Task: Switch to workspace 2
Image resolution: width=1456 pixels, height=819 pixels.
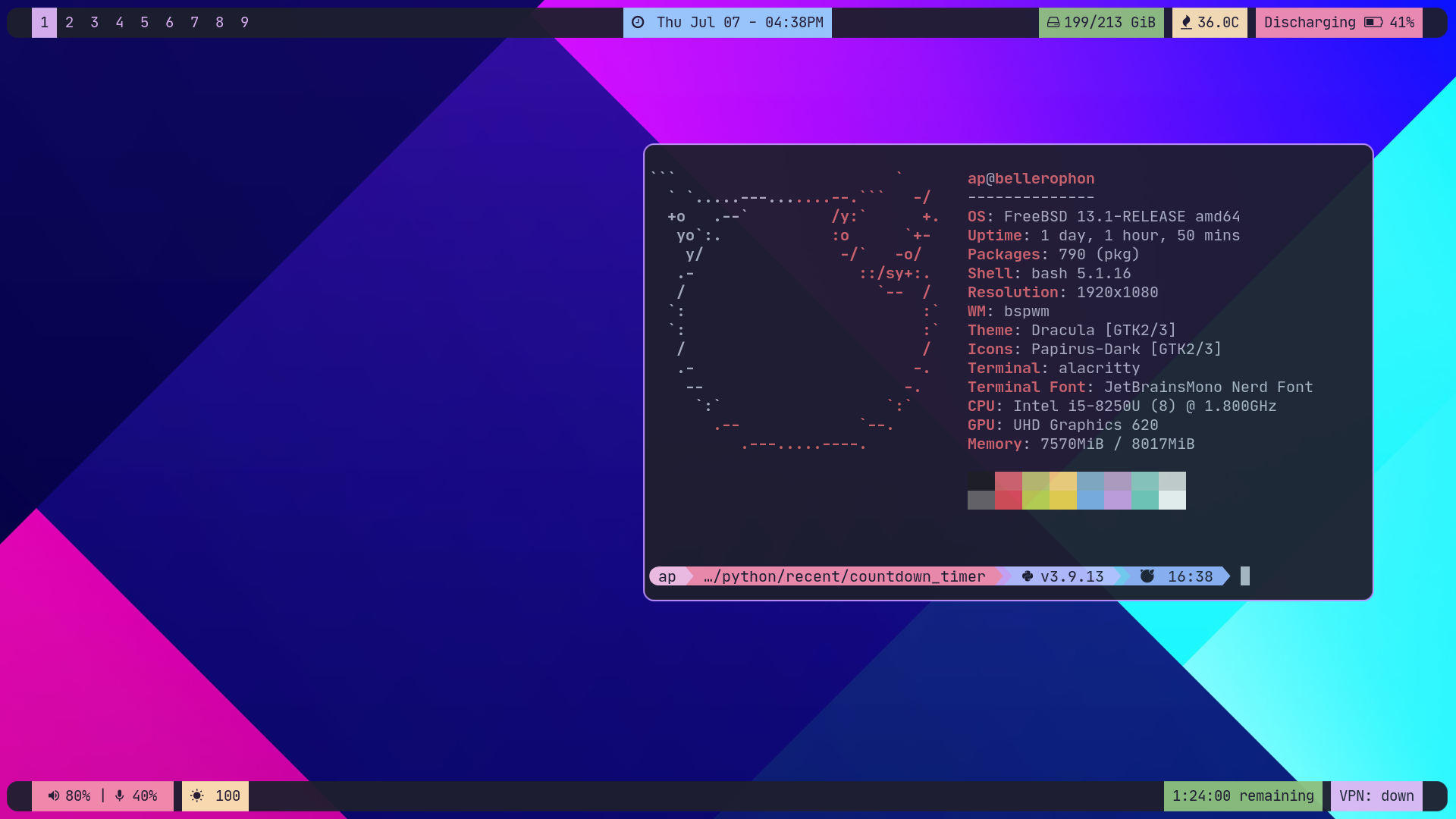Action: click(69, 23)
